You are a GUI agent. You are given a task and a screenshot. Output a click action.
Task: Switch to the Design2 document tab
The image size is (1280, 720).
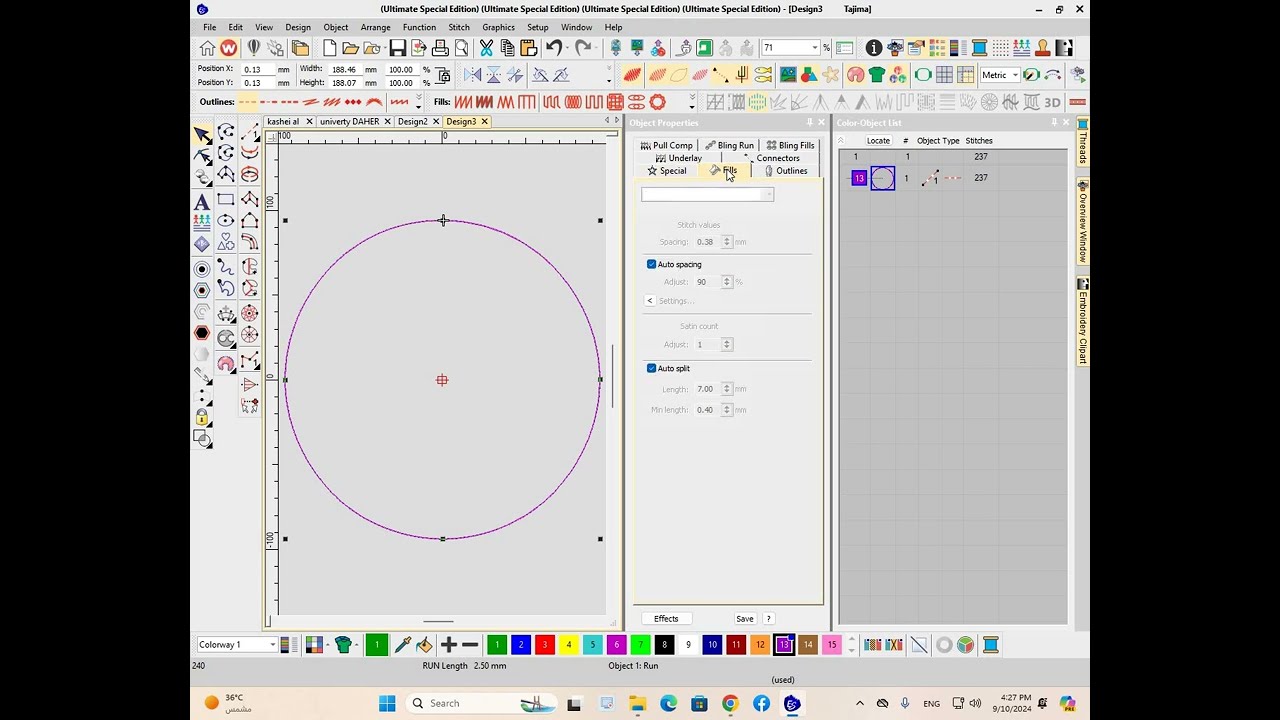pos(412,121)
